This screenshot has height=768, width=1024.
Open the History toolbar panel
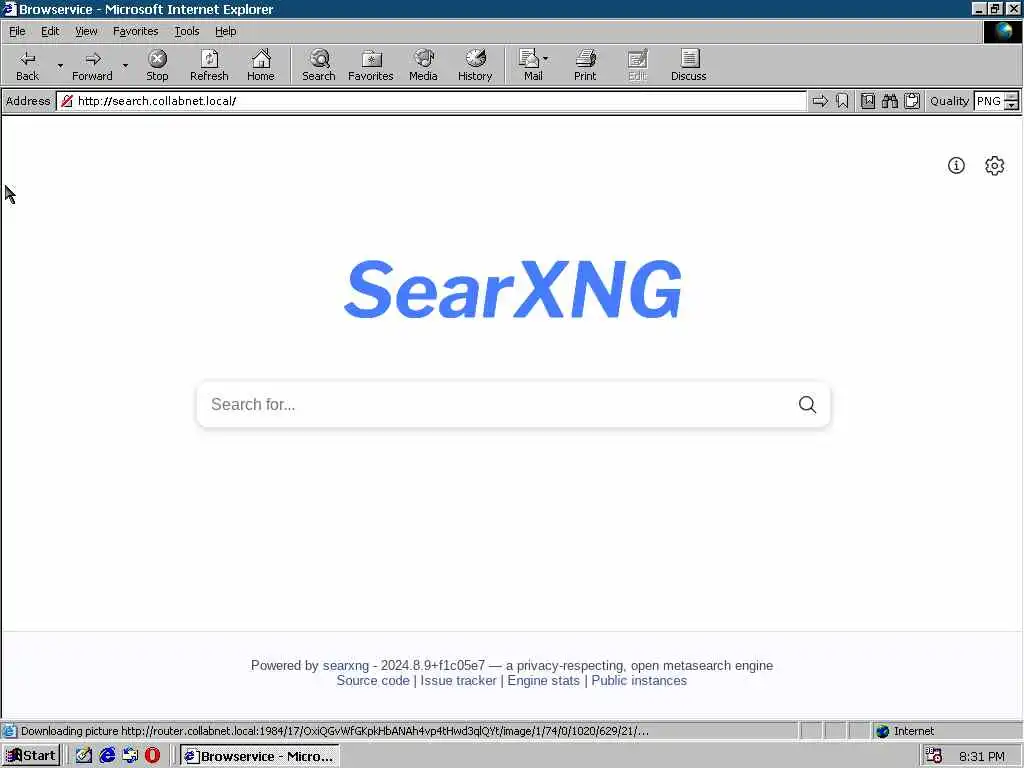[x=475, y=65]
